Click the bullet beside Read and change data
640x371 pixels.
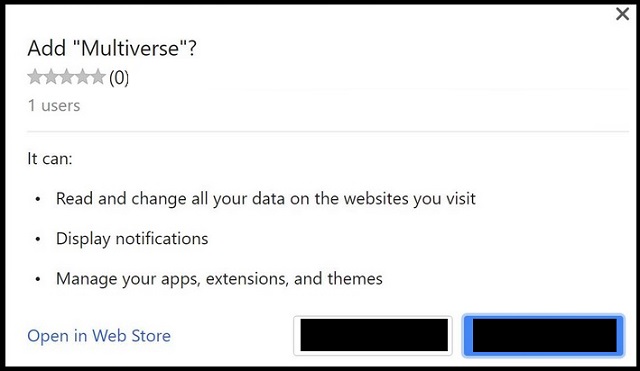[38, 200]
